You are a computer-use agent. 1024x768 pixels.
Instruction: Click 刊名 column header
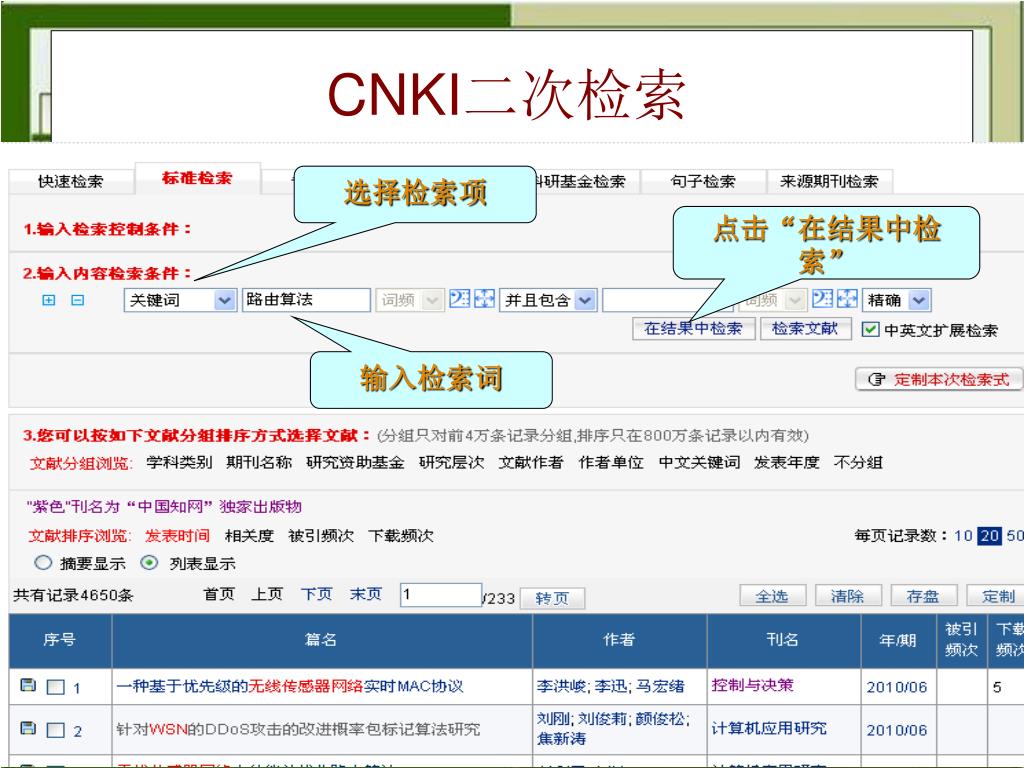(783, 640)
